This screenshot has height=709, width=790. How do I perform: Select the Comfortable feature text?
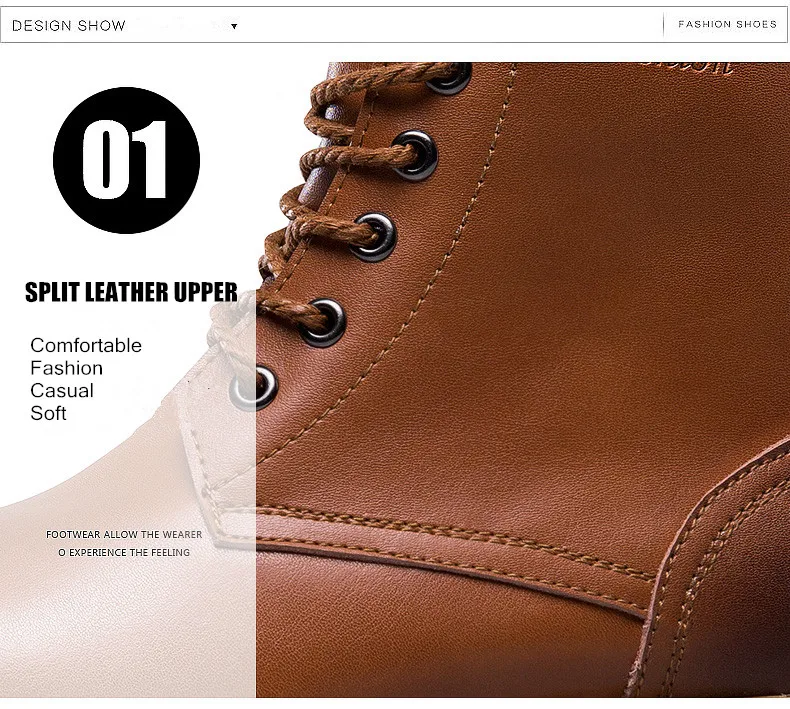86,346
